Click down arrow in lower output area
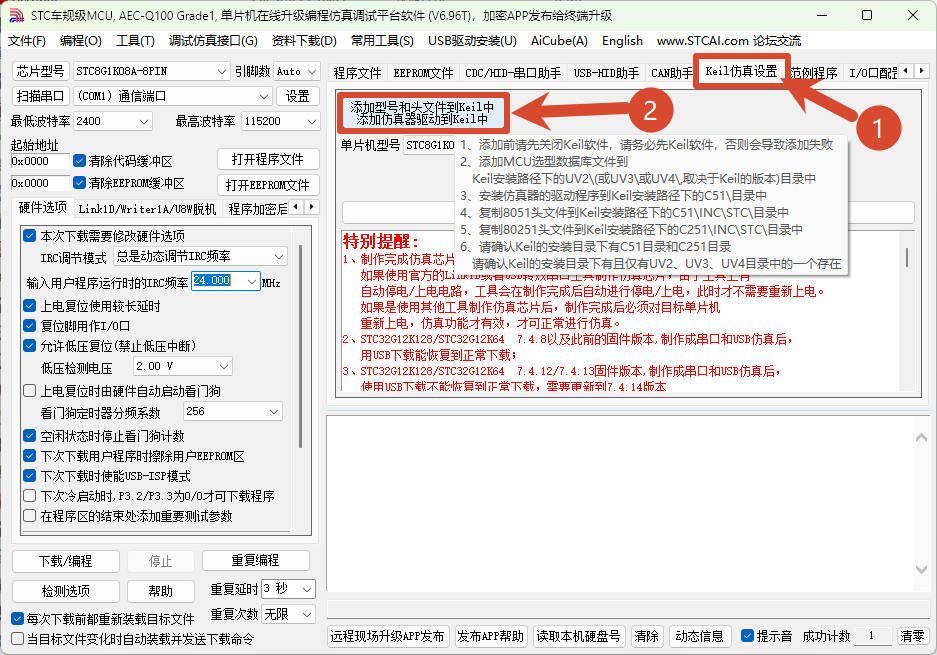Screen dimensions: 937x655 click(921, 570)
